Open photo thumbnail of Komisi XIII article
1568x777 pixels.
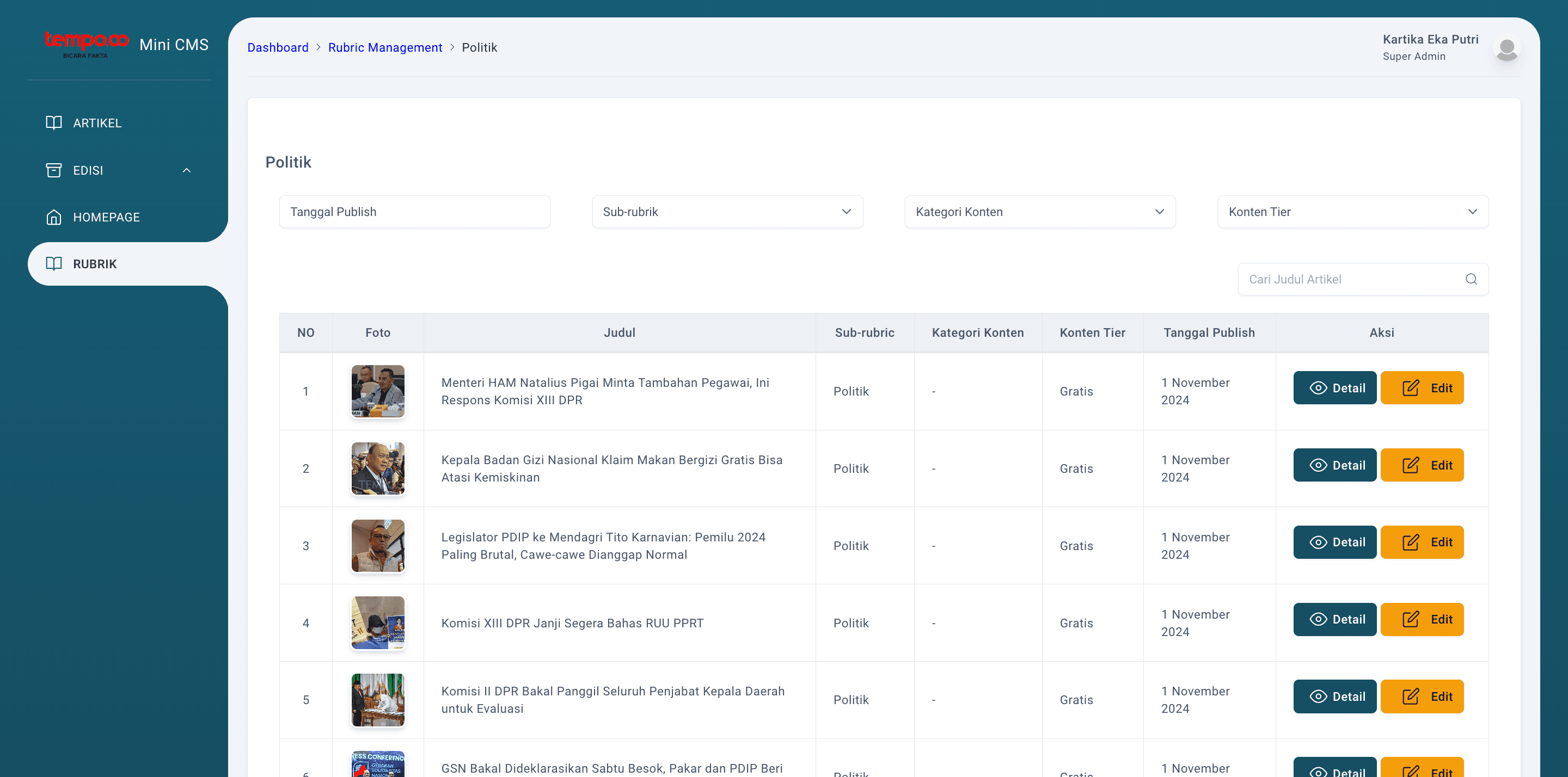(378, 623)
